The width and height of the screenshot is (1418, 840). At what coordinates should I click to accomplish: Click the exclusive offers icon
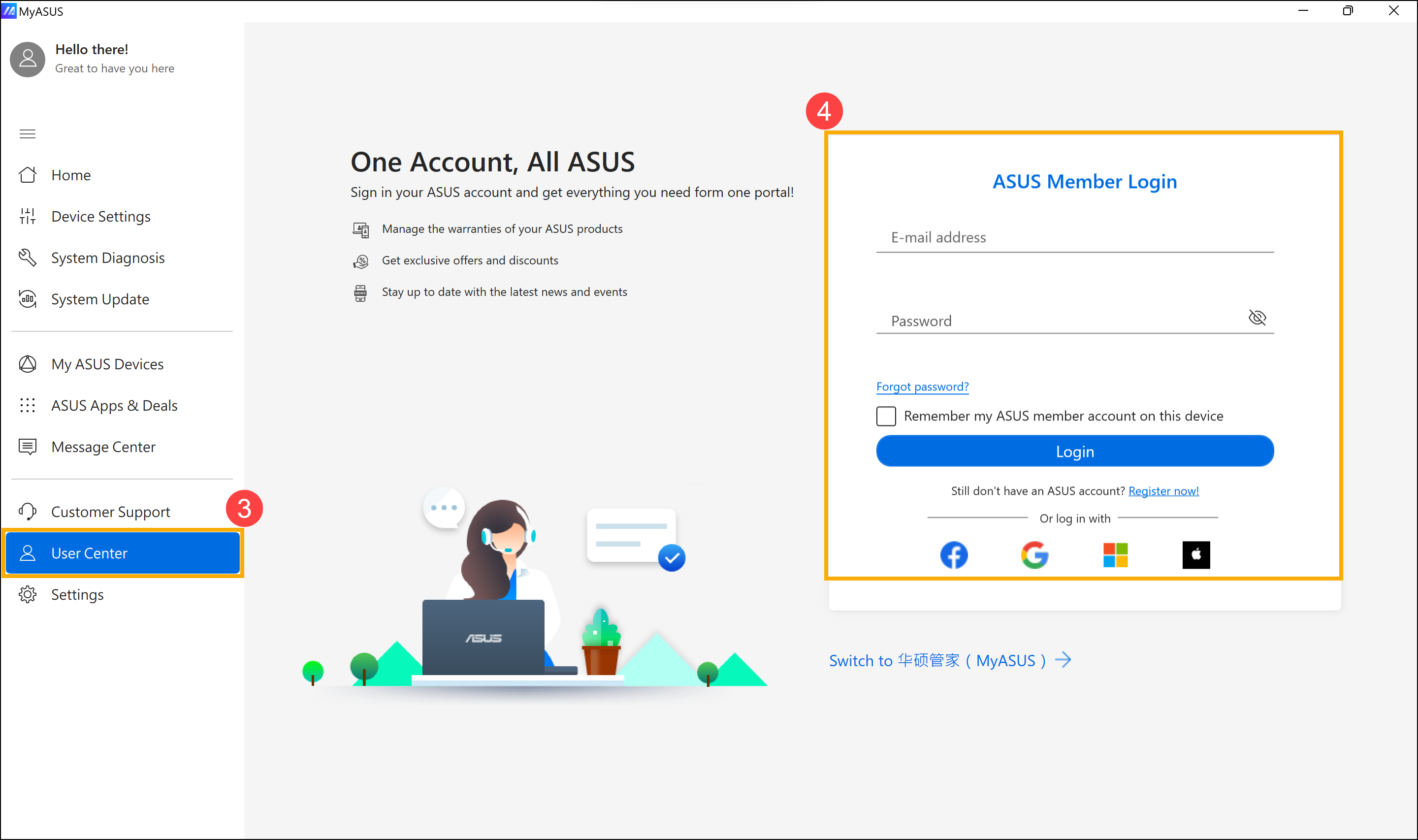click(360, 261)
